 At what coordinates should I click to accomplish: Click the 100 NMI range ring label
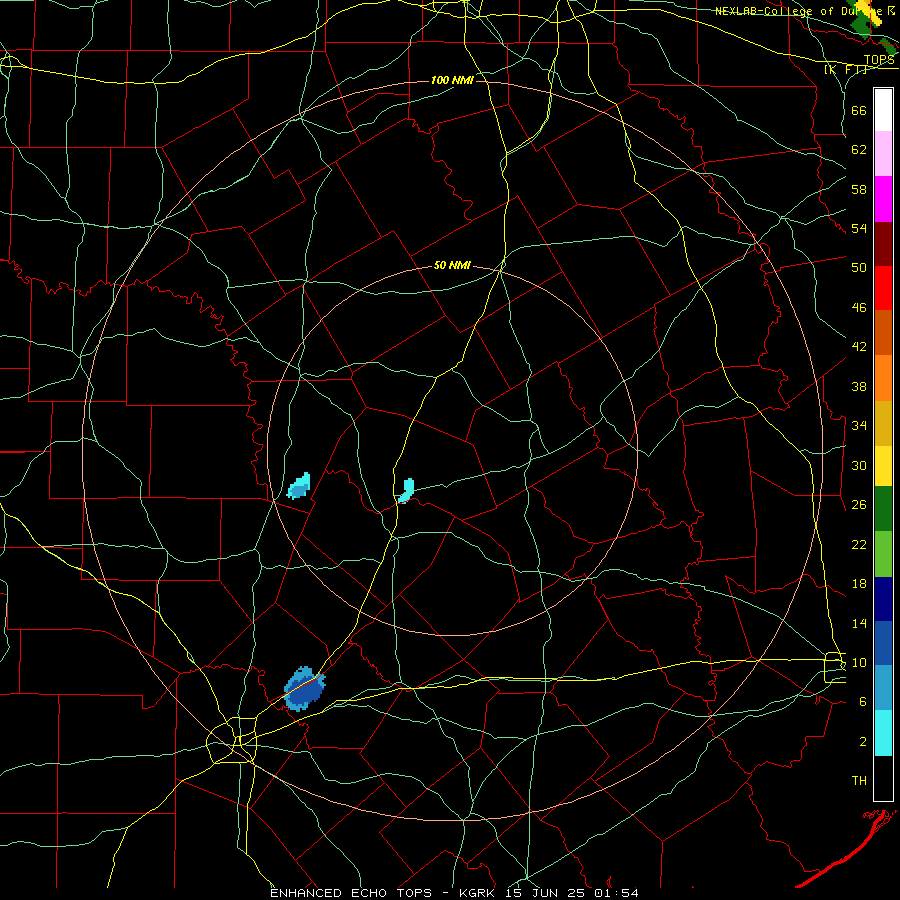[452, 80]
